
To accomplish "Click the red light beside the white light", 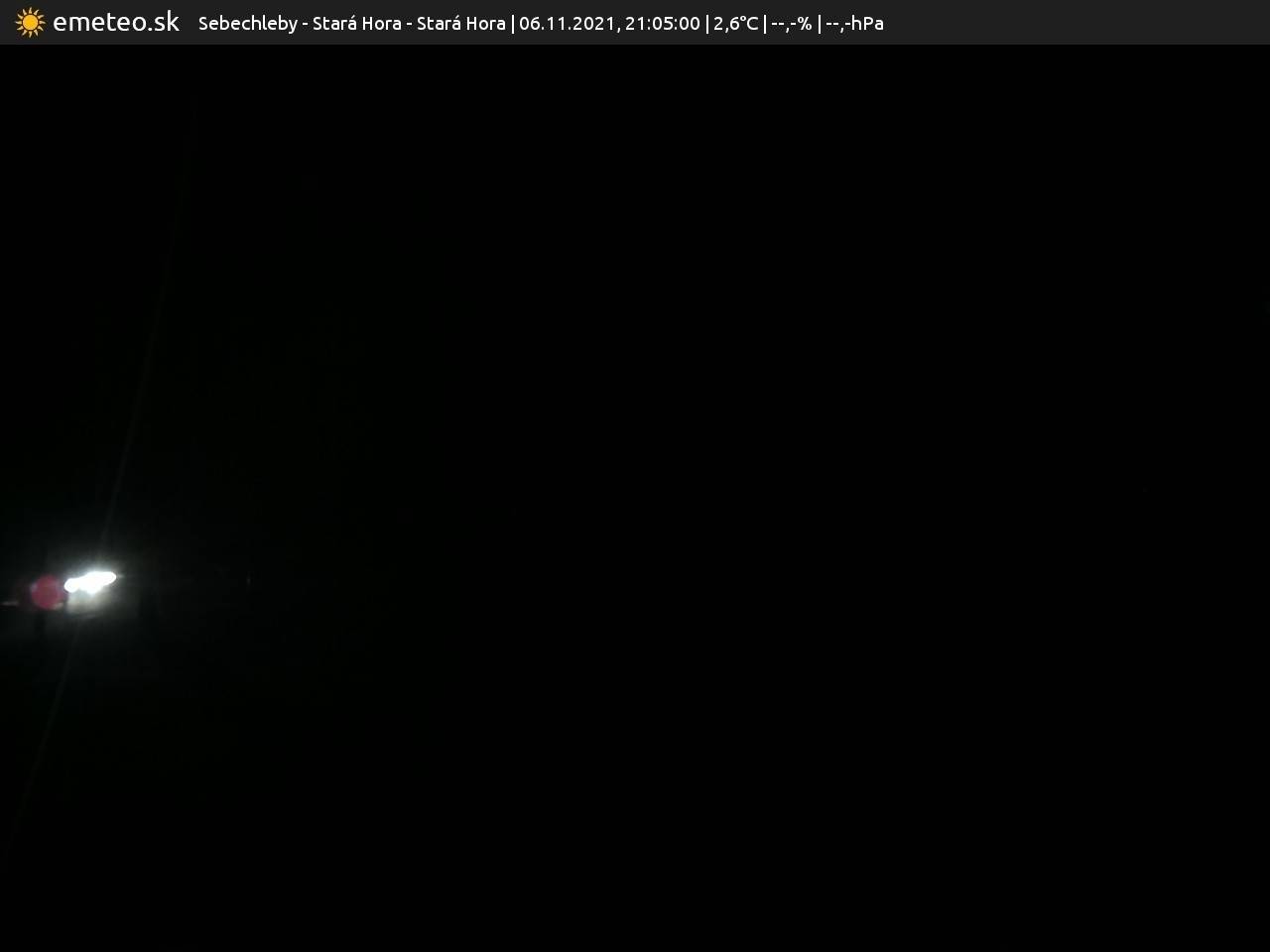I will tap(46, 592).
